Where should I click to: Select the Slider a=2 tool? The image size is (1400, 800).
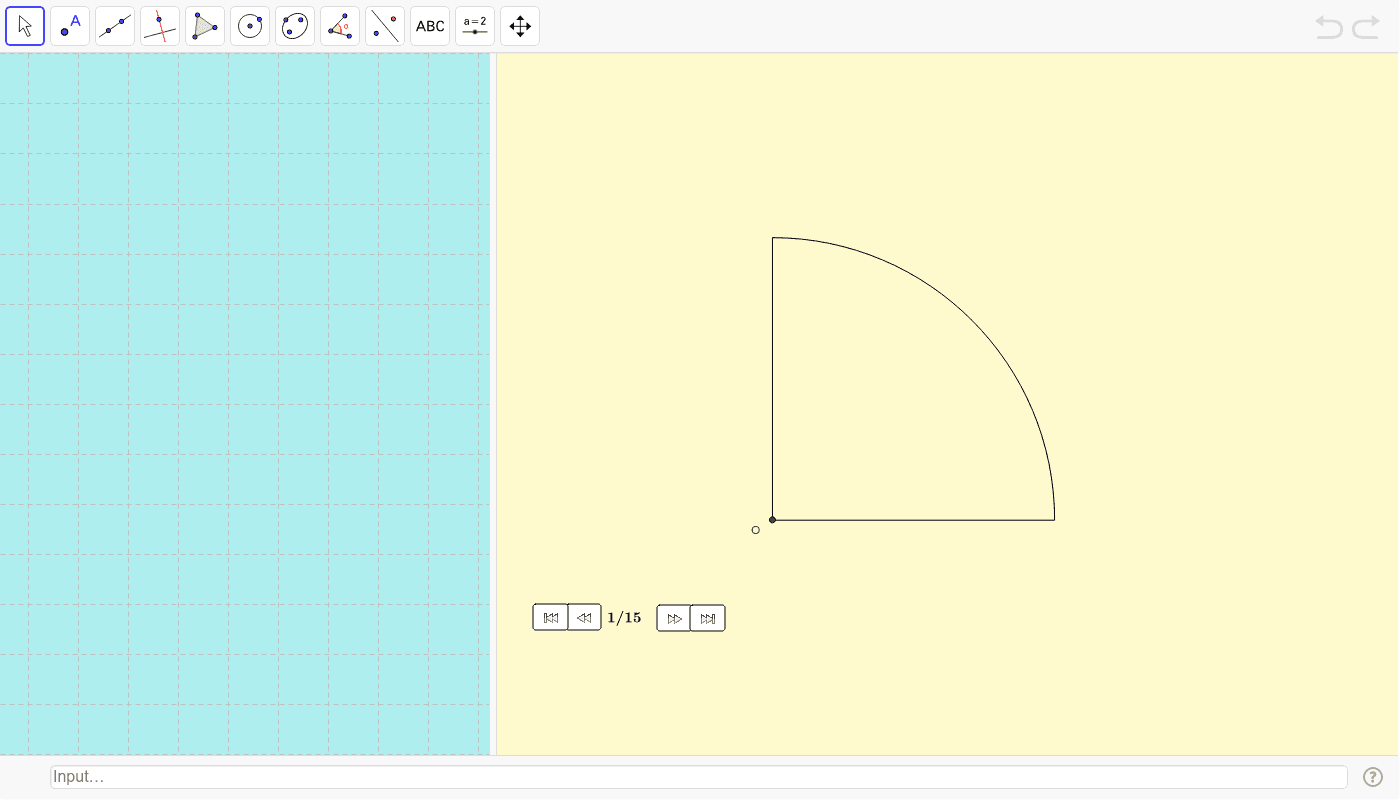tap(475, 26)
